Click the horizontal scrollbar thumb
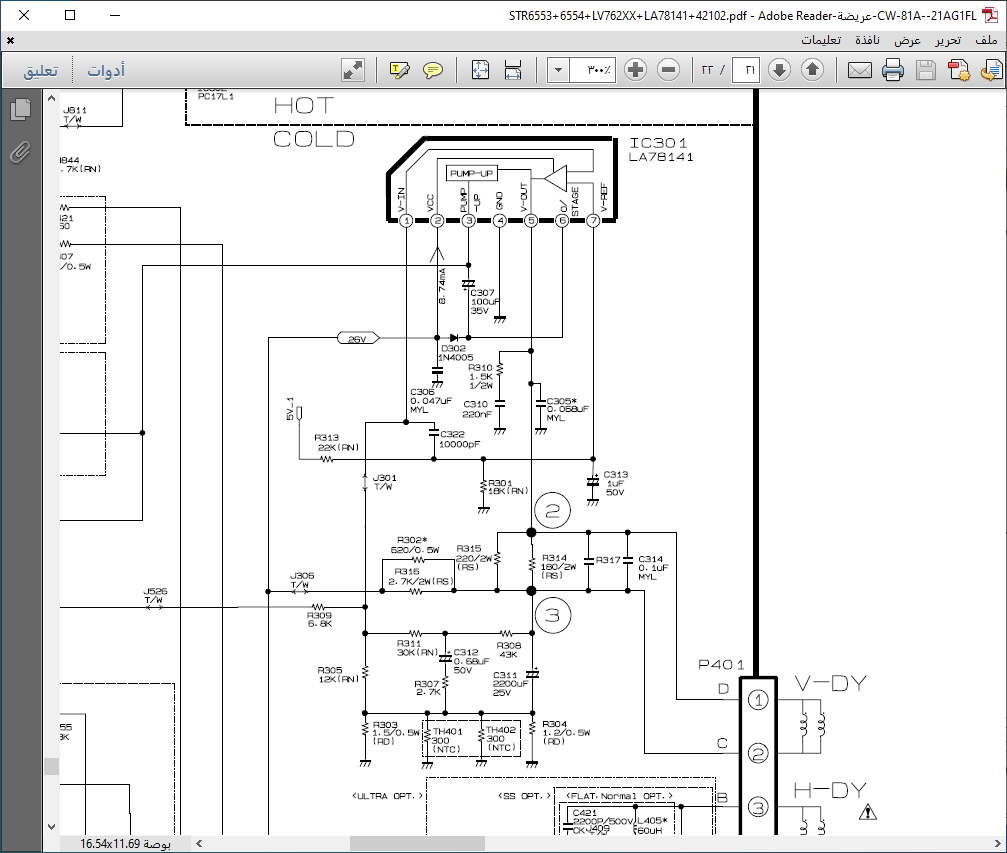The image size is (1007, 853). tap(417, 843)
